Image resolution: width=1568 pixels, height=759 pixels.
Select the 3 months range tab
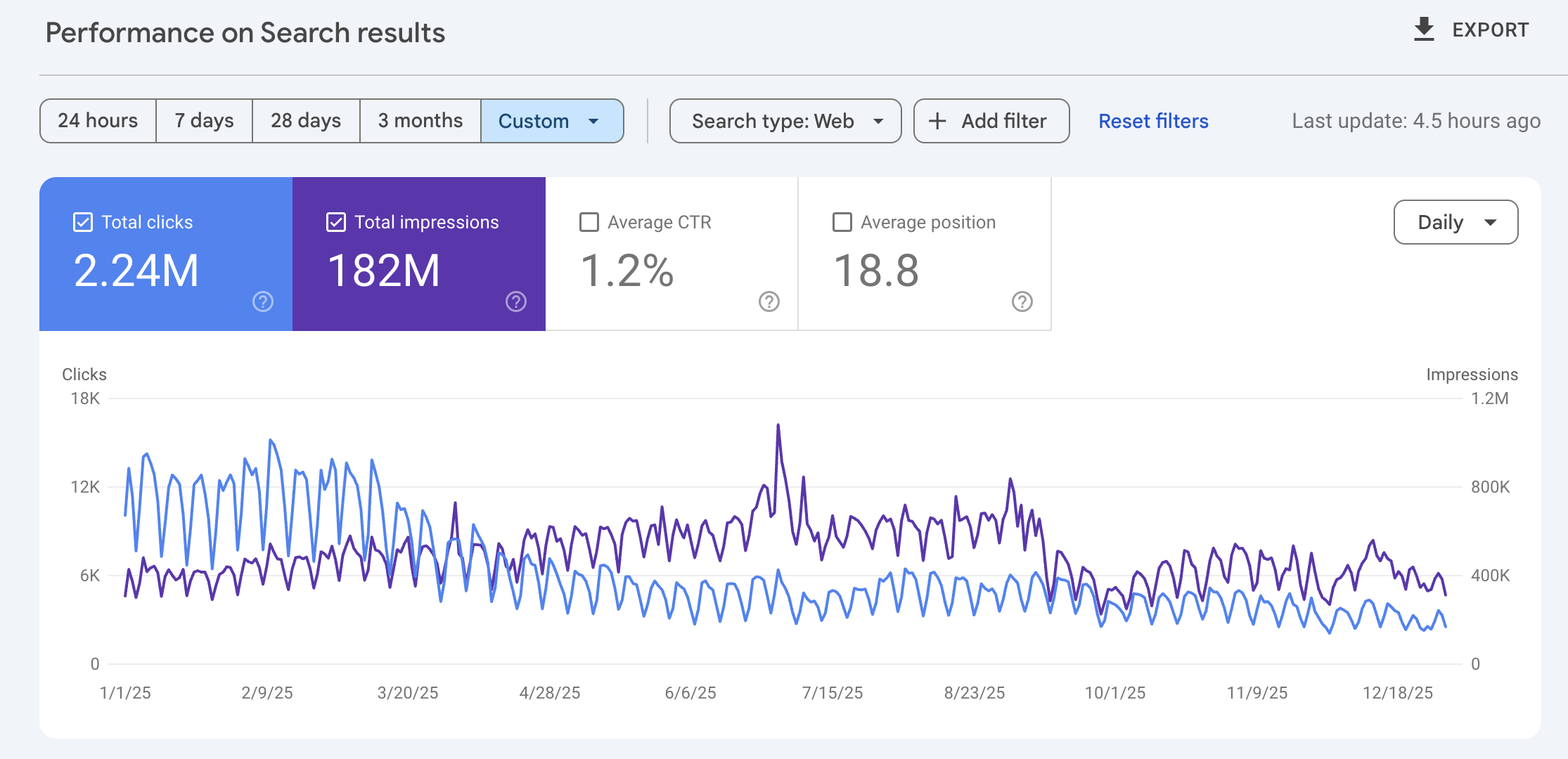(x=420, y=121)
